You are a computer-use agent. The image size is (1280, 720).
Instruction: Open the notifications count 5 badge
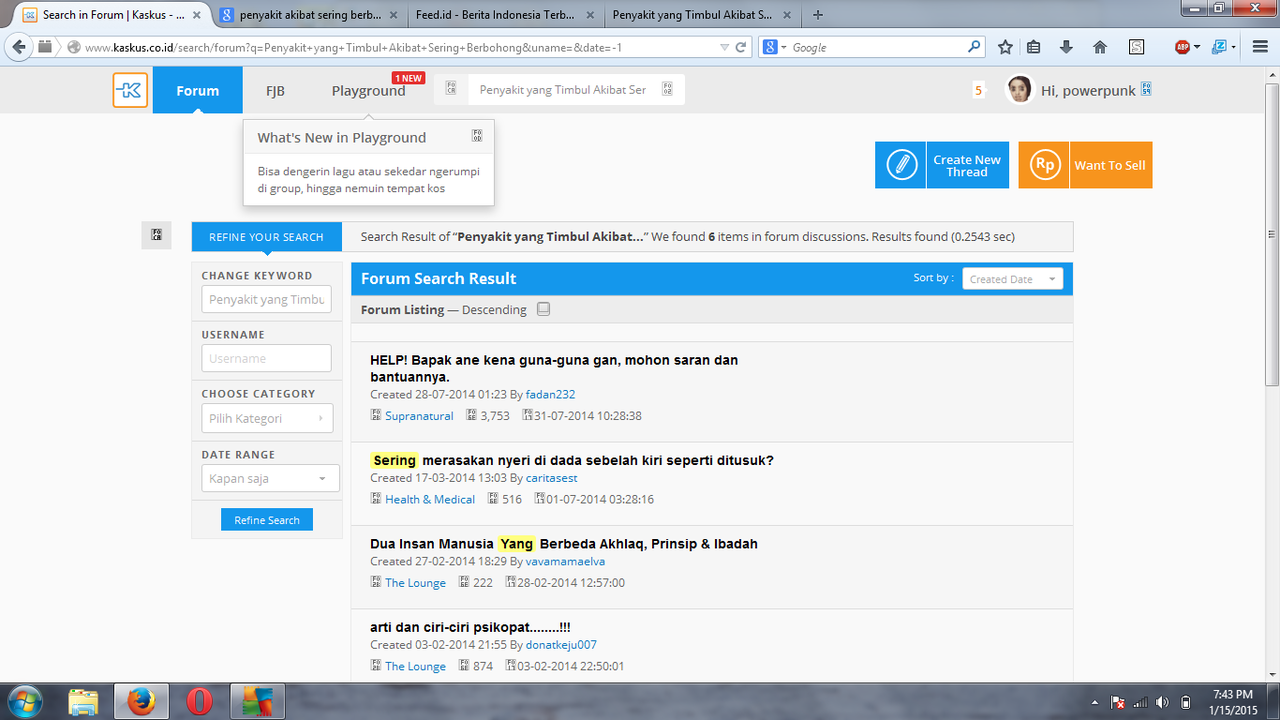pos(978,90)
